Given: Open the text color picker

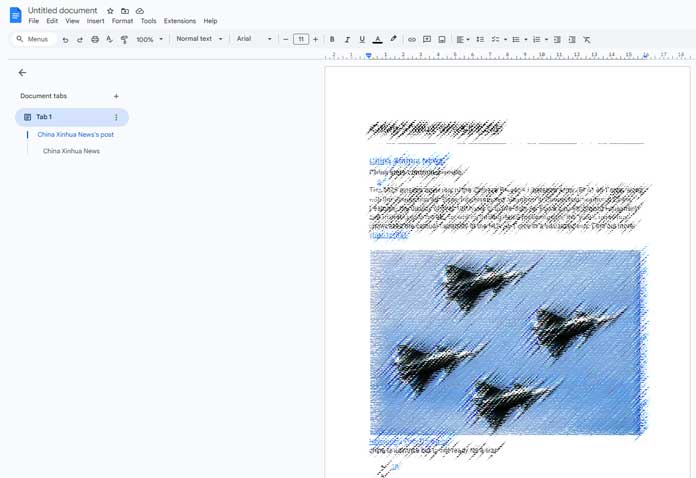Looking at the screenshot, I should [x=377, y=40].
